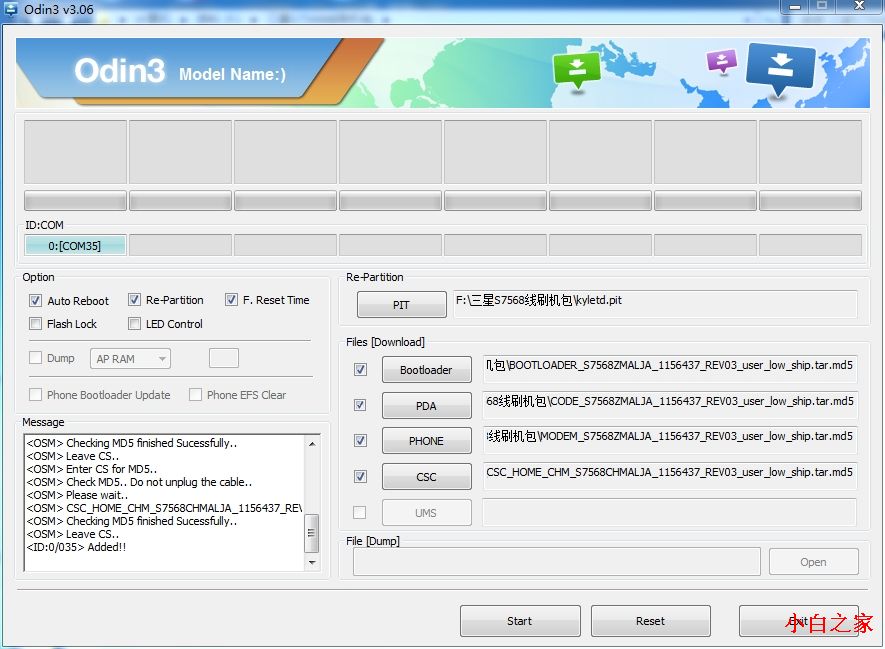
Task: Click the '<ID:0/035> Added!!' log line
Action: [76, 547]
